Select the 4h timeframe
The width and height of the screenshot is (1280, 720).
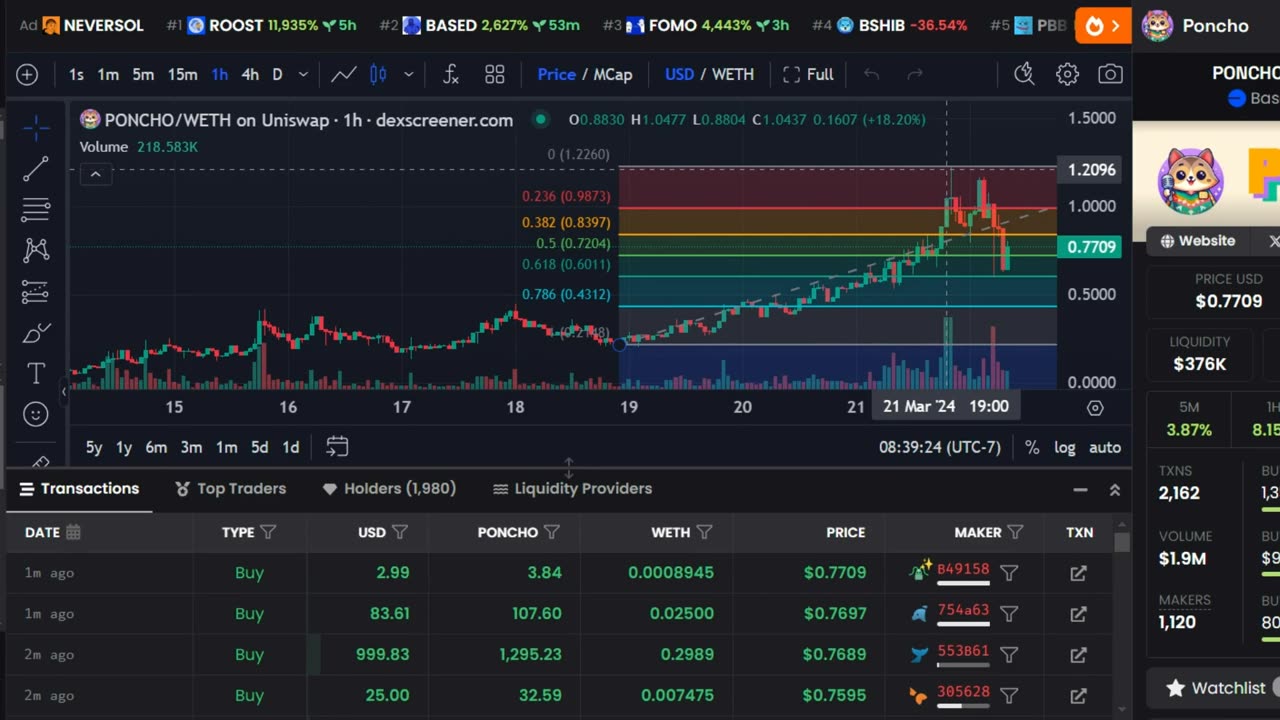click(x=250, y=74)
